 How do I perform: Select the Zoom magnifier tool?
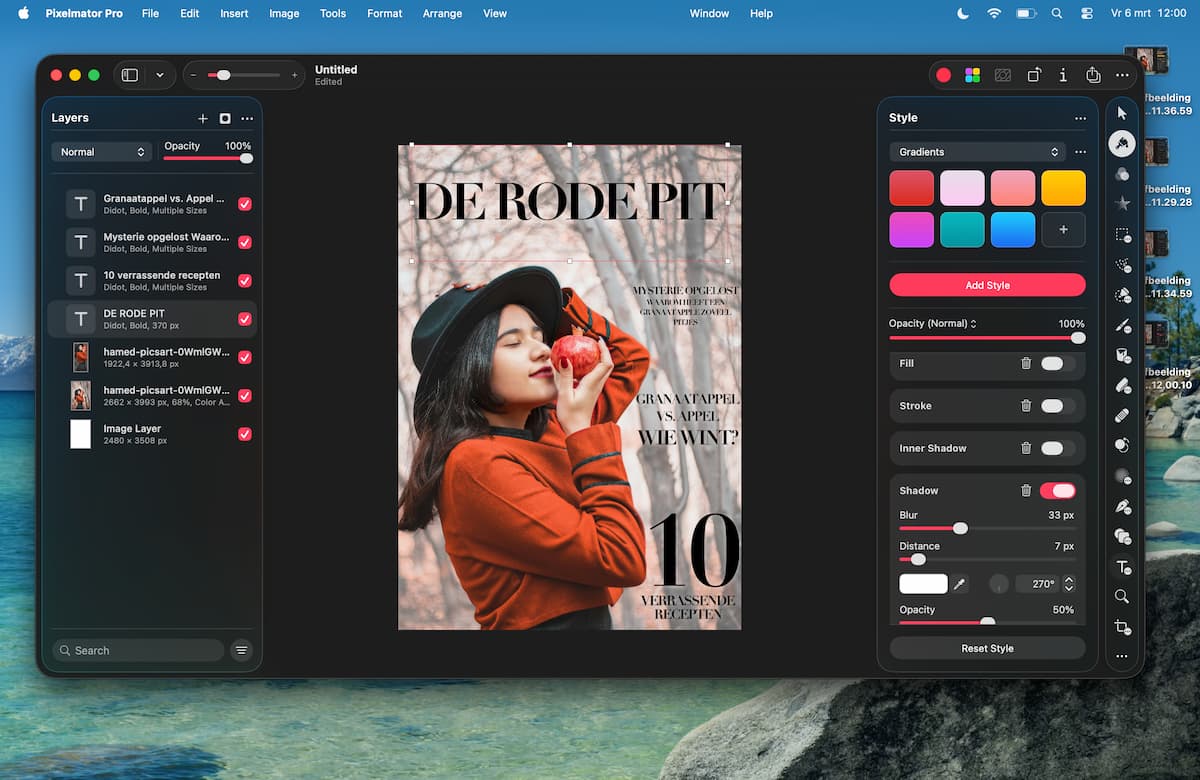[x=1122, y=597]
